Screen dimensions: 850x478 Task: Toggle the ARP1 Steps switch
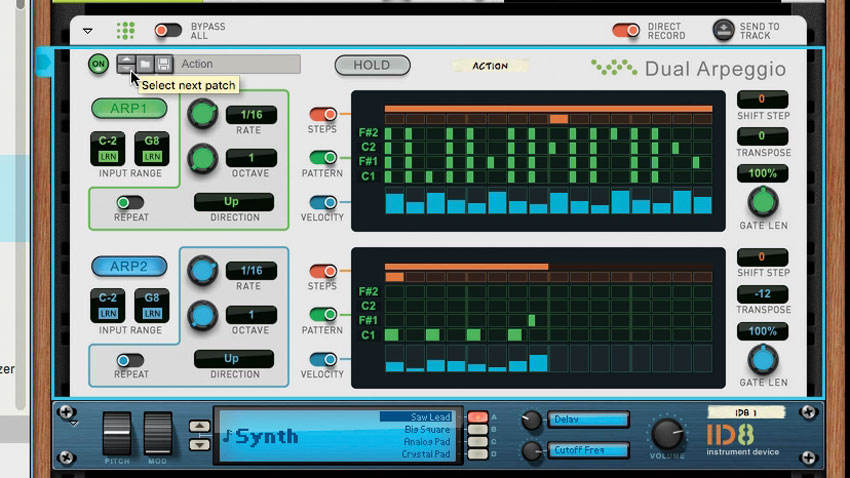point(323,114)
